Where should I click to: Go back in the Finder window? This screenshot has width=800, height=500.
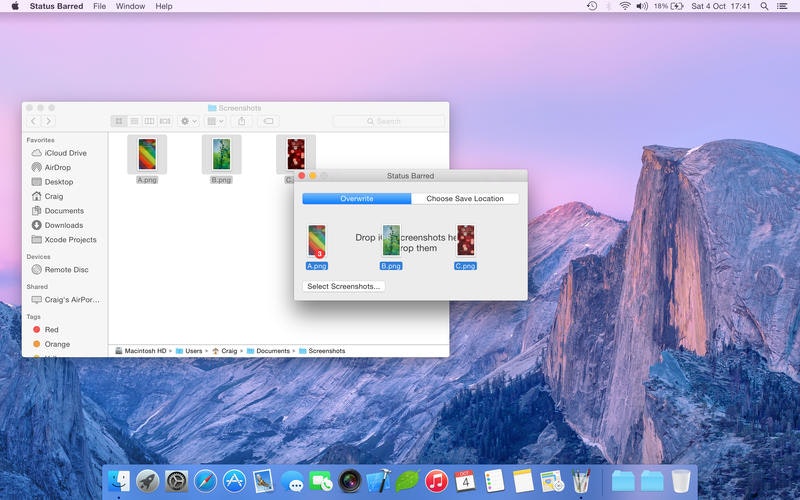34,121
